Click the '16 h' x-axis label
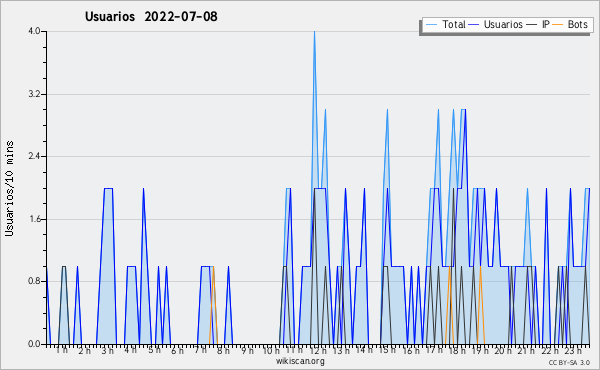 (x=411, y=351)
